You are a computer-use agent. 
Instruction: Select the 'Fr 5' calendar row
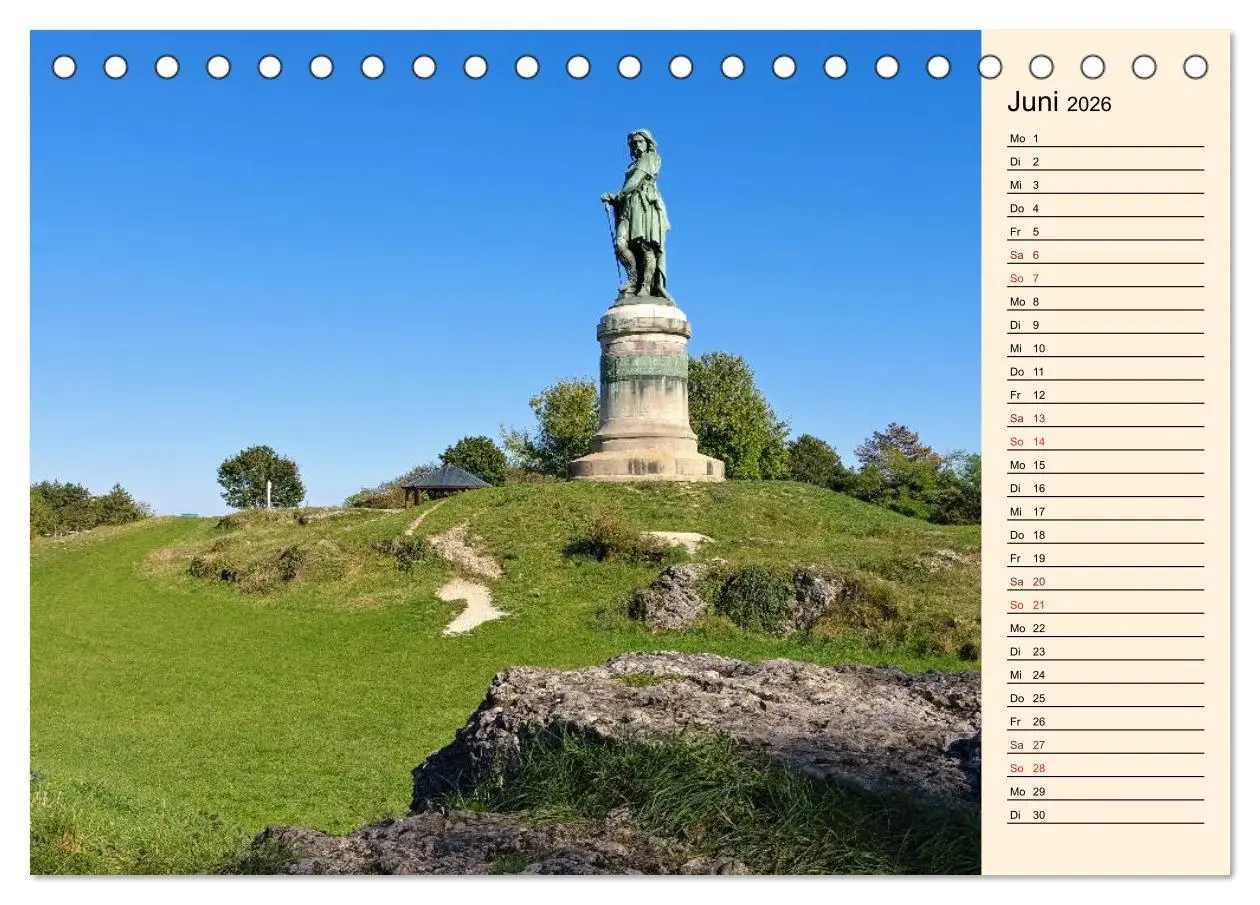[x=1105, y=232]
